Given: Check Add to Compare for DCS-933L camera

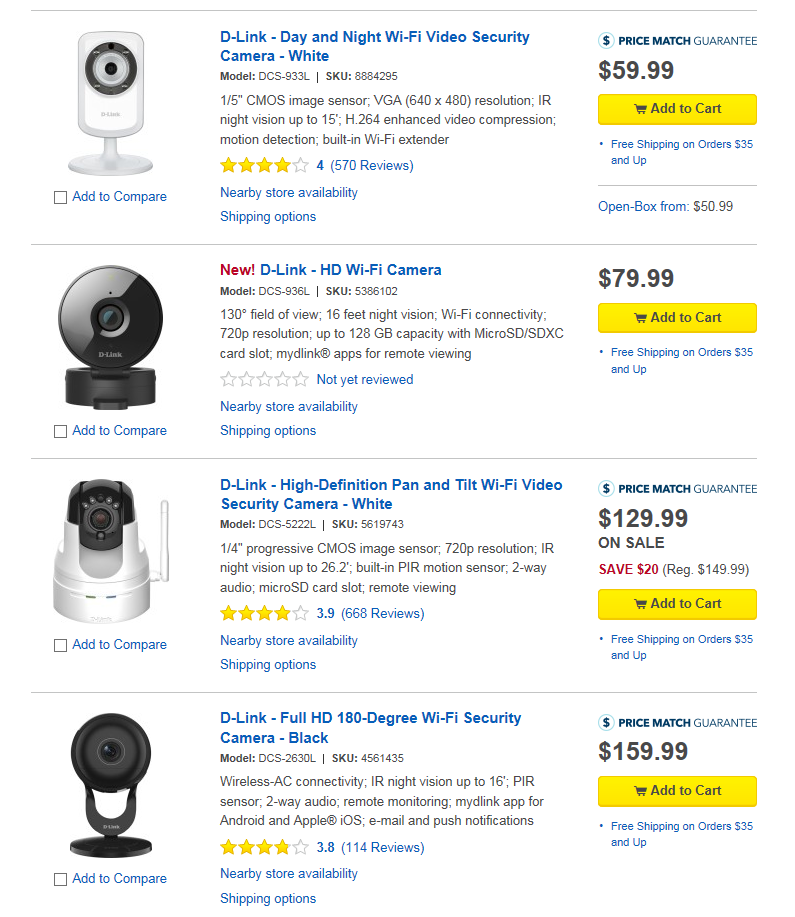Looking at the screenshot, I should (x=60, y=198).
